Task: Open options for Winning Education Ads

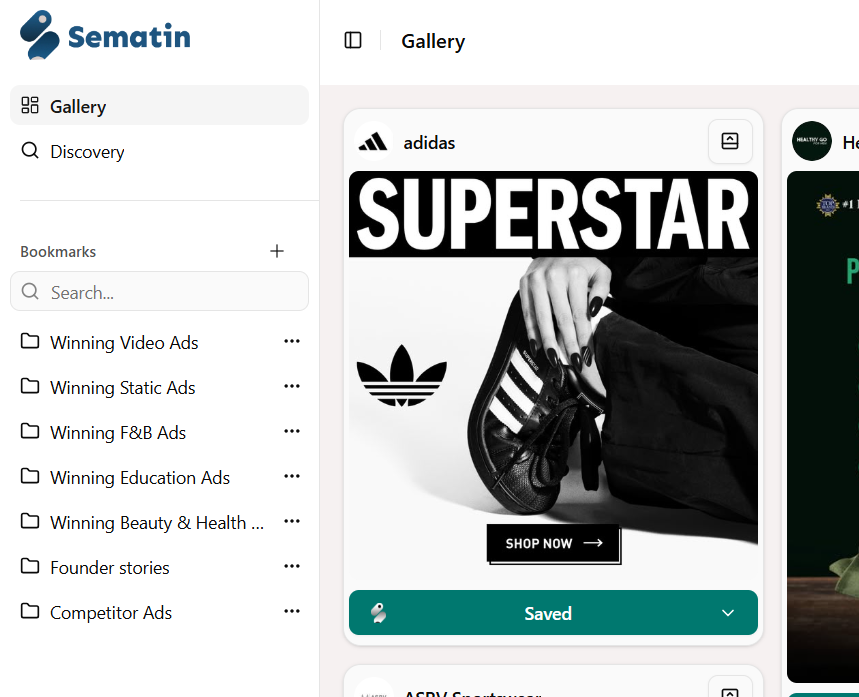Action: [291, 477]
